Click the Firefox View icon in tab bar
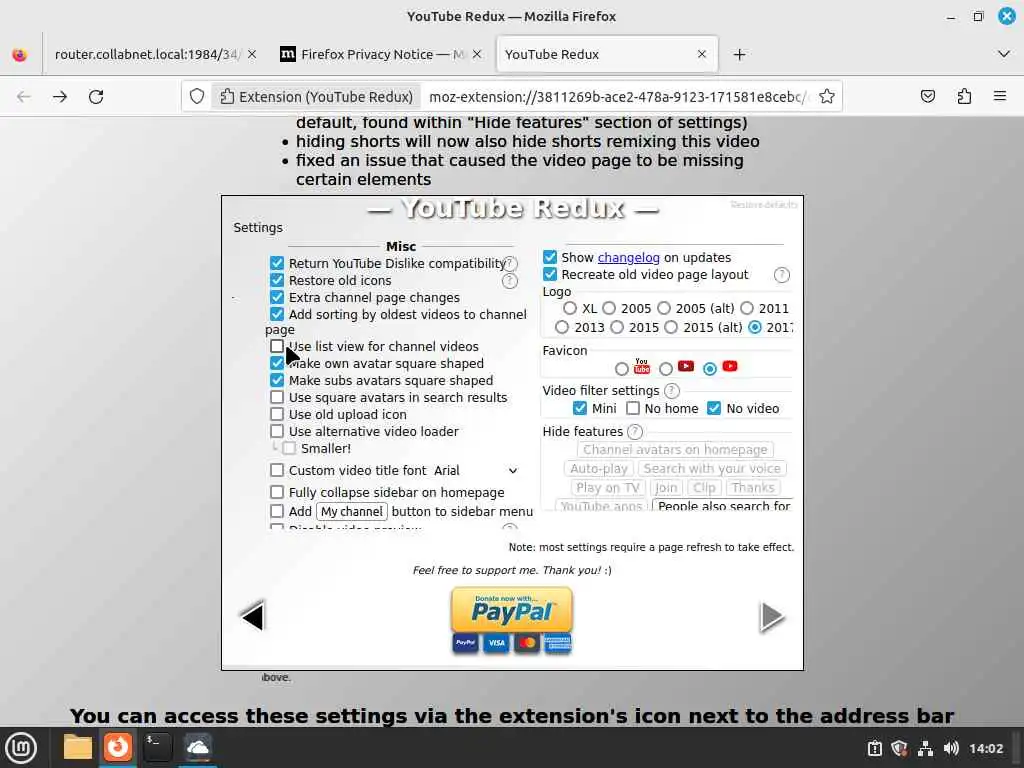 pyautogui.click(x=20, y=55)
